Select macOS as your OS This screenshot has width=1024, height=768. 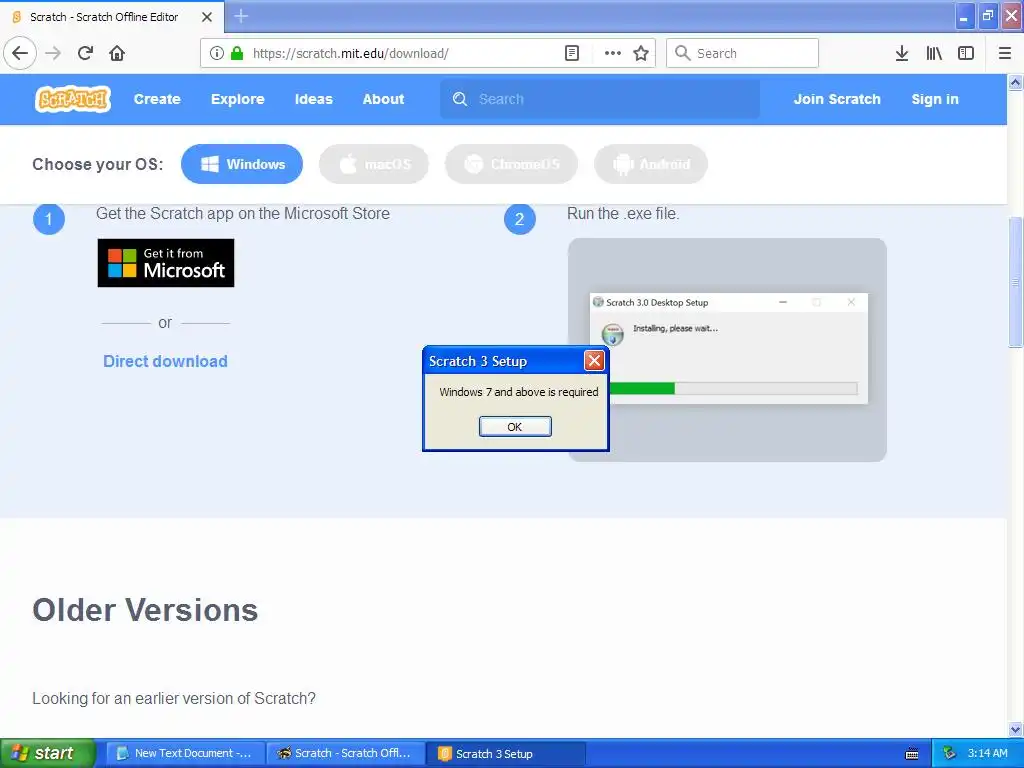374,164
